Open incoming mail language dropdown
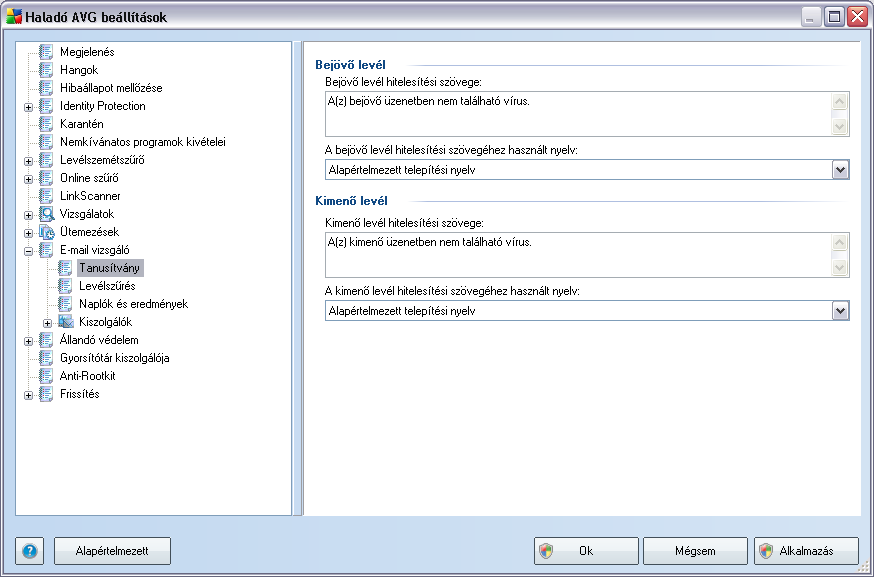The height and width of the screenshot is (577, 874). 840,169
